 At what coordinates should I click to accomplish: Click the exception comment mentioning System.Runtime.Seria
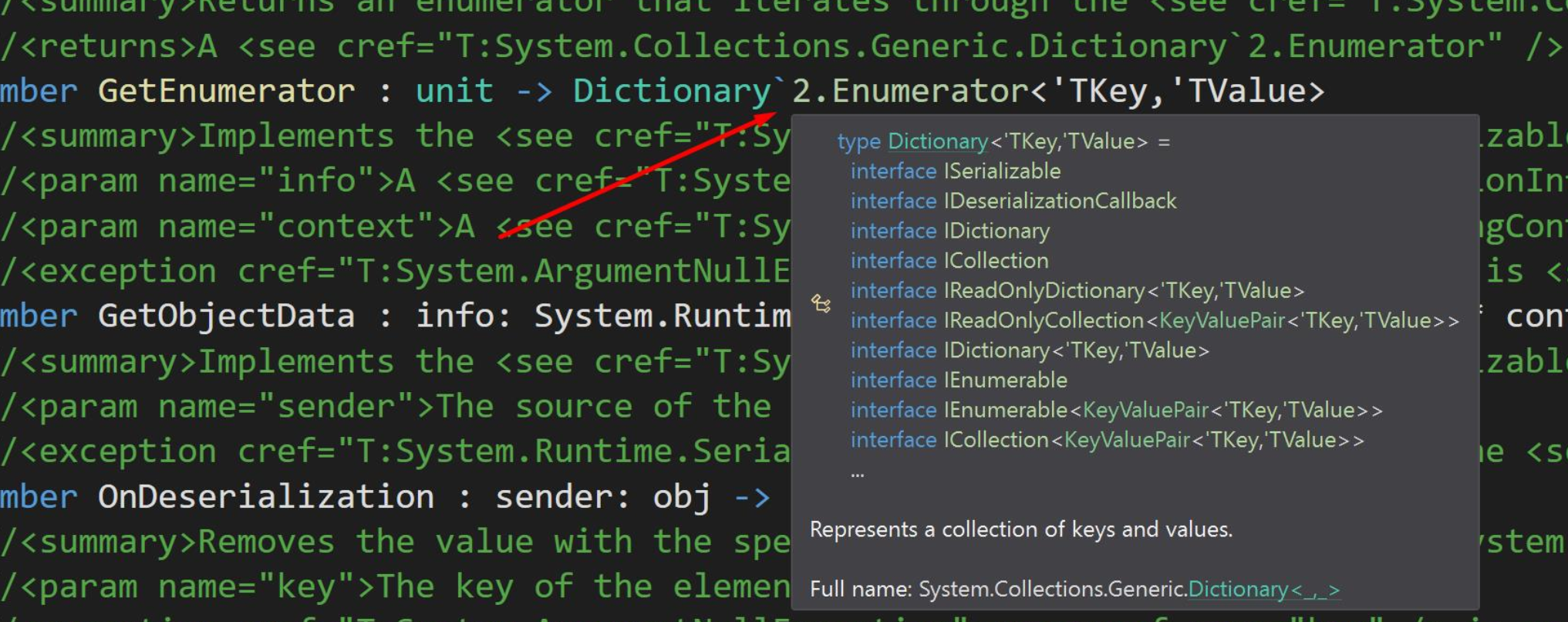click(395, 451)
